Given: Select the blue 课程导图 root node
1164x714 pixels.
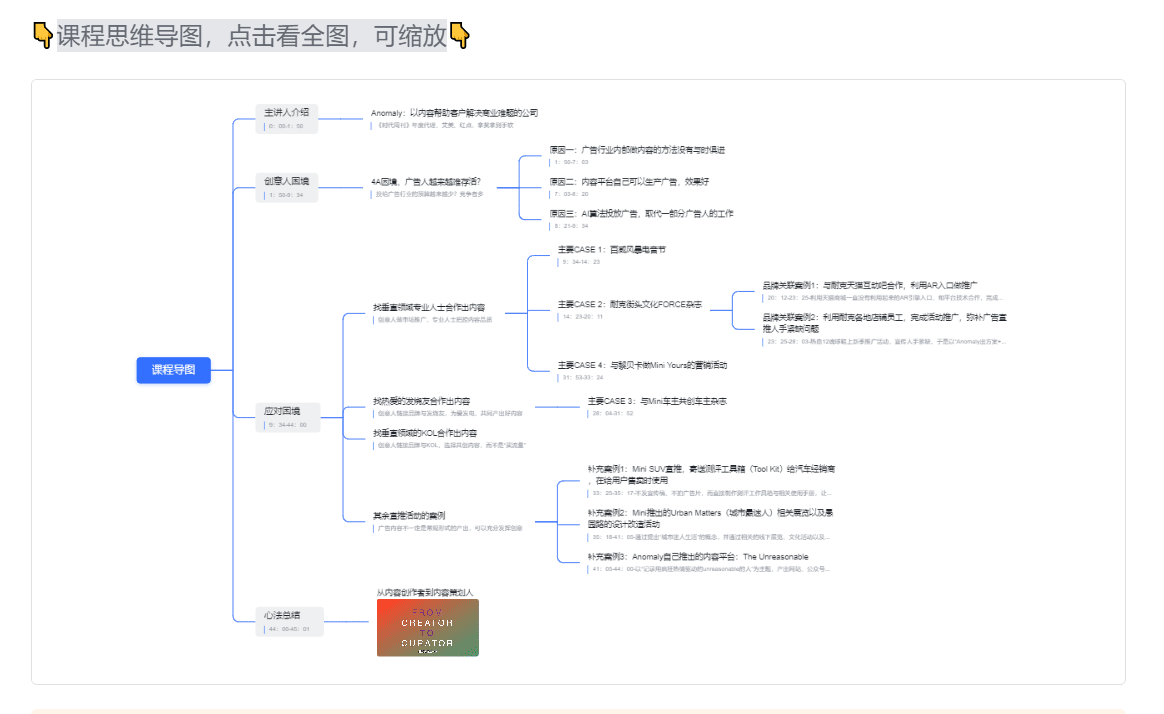Looking at the screenshot, I should pyautogui.click(x=174, y=370).
